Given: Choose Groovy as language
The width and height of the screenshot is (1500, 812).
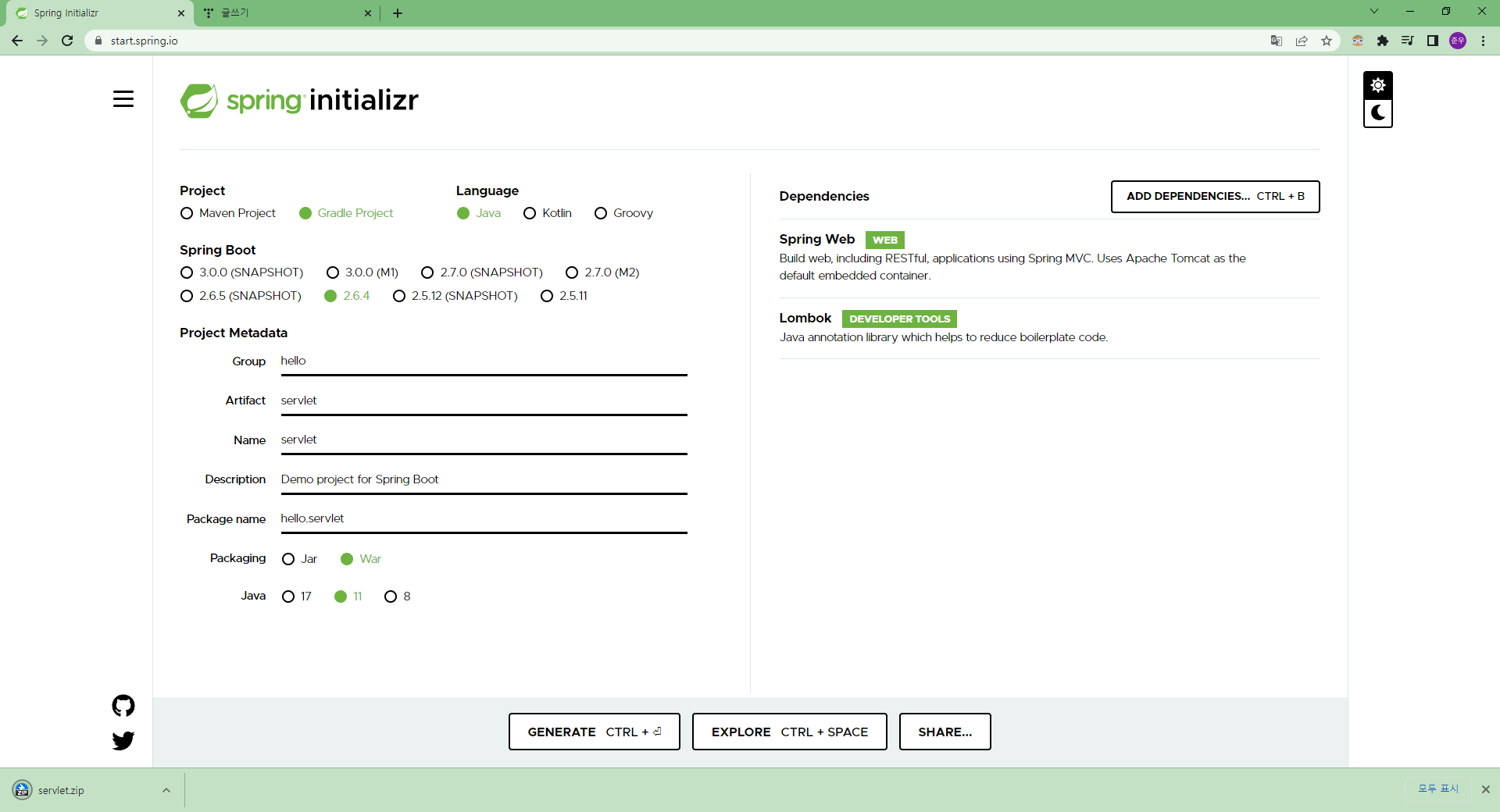Looking at the screenshot, I should click(x=623, y=213).
